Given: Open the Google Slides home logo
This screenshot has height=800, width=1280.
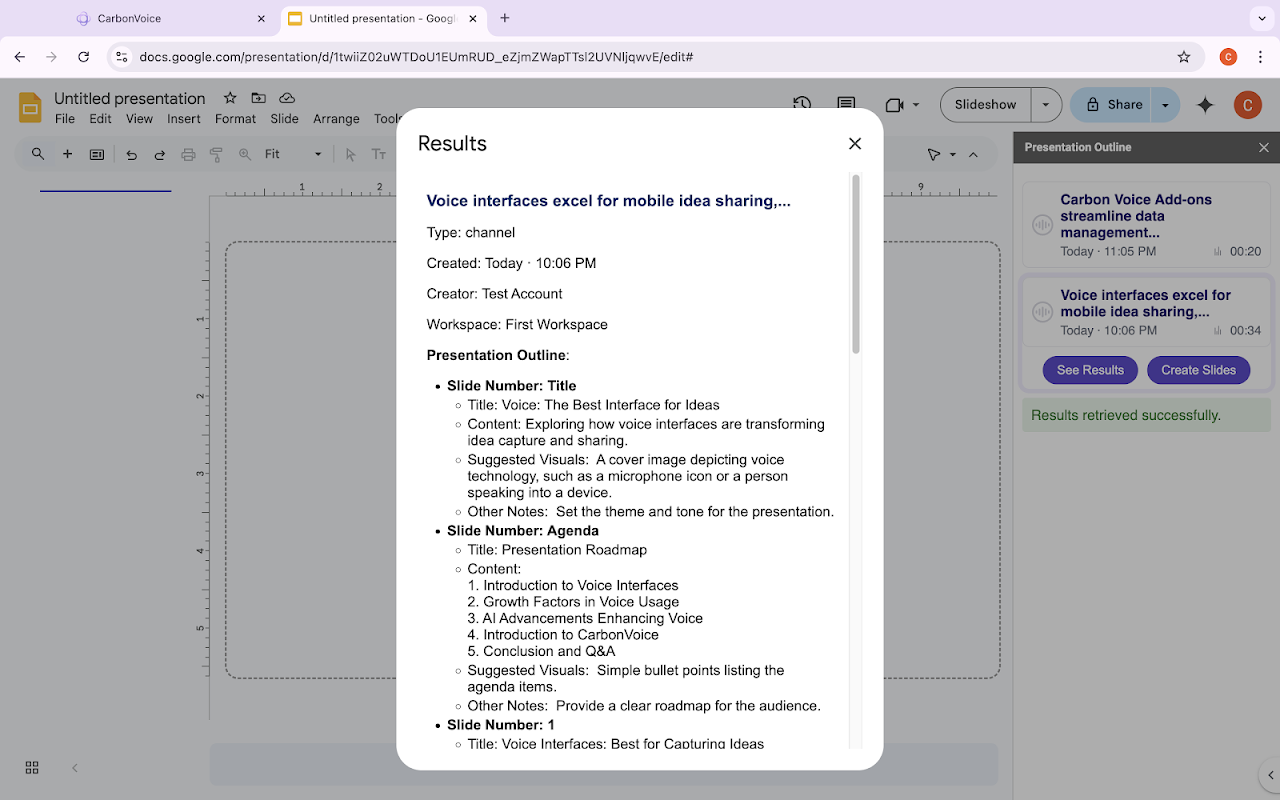Looking at the screenshot, I should point(31,107).
